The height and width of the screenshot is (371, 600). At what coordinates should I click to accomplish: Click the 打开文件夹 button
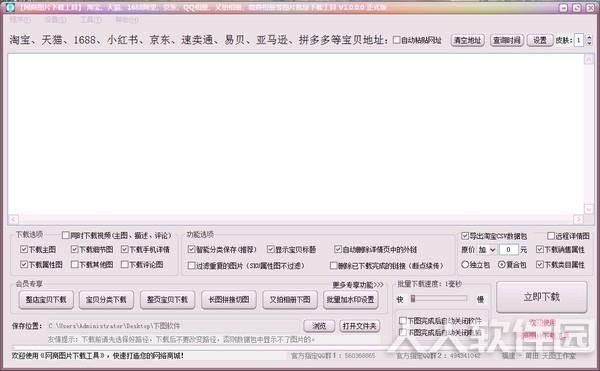click(359, 326)
